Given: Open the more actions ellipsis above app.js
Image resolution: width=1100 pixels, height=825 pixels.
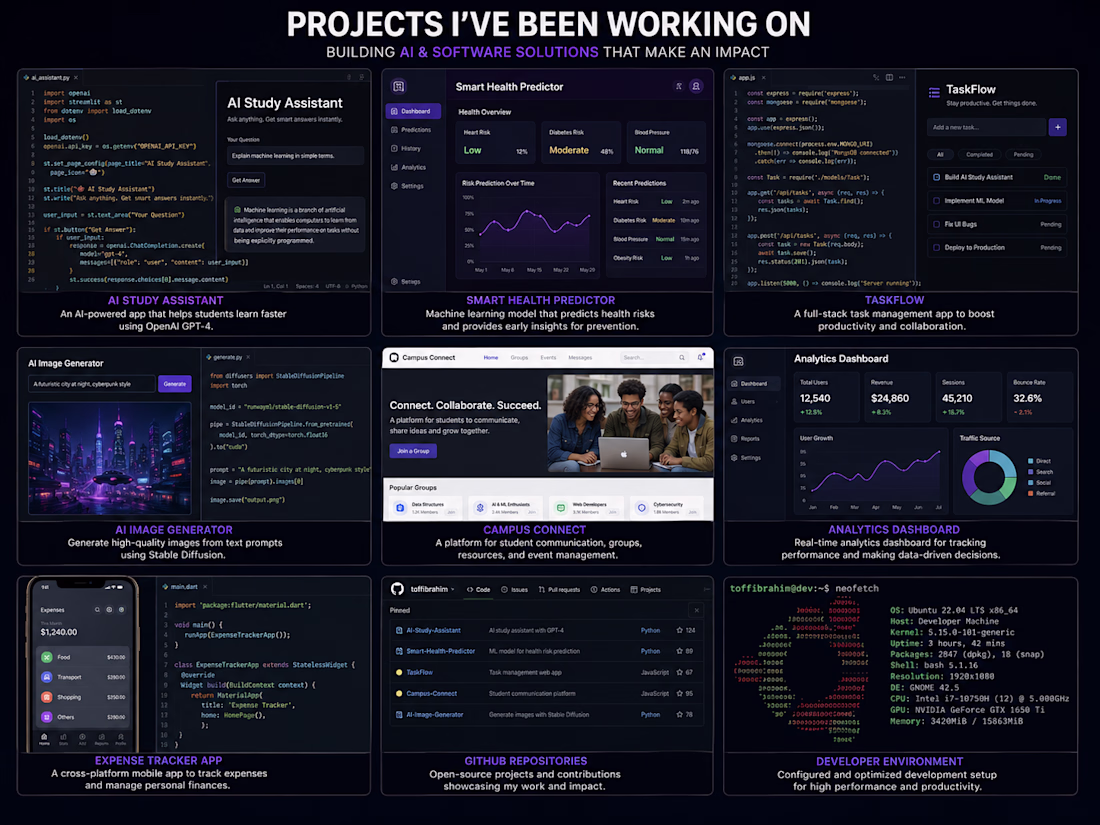Looking at the screenshot, I should click(x=902, y=77).
